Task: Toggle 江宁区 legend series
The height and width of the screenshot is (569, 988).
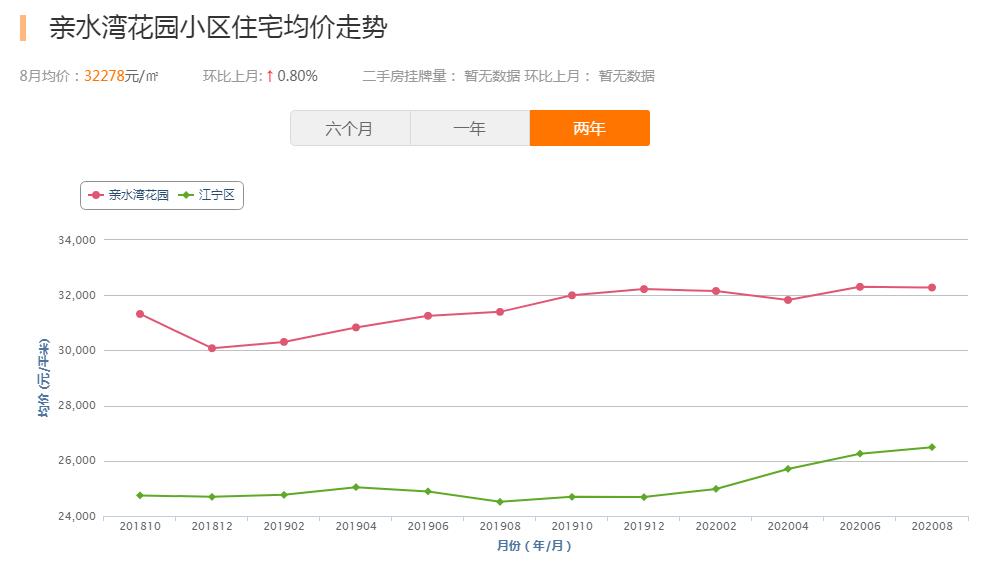Action: (207, 195)
